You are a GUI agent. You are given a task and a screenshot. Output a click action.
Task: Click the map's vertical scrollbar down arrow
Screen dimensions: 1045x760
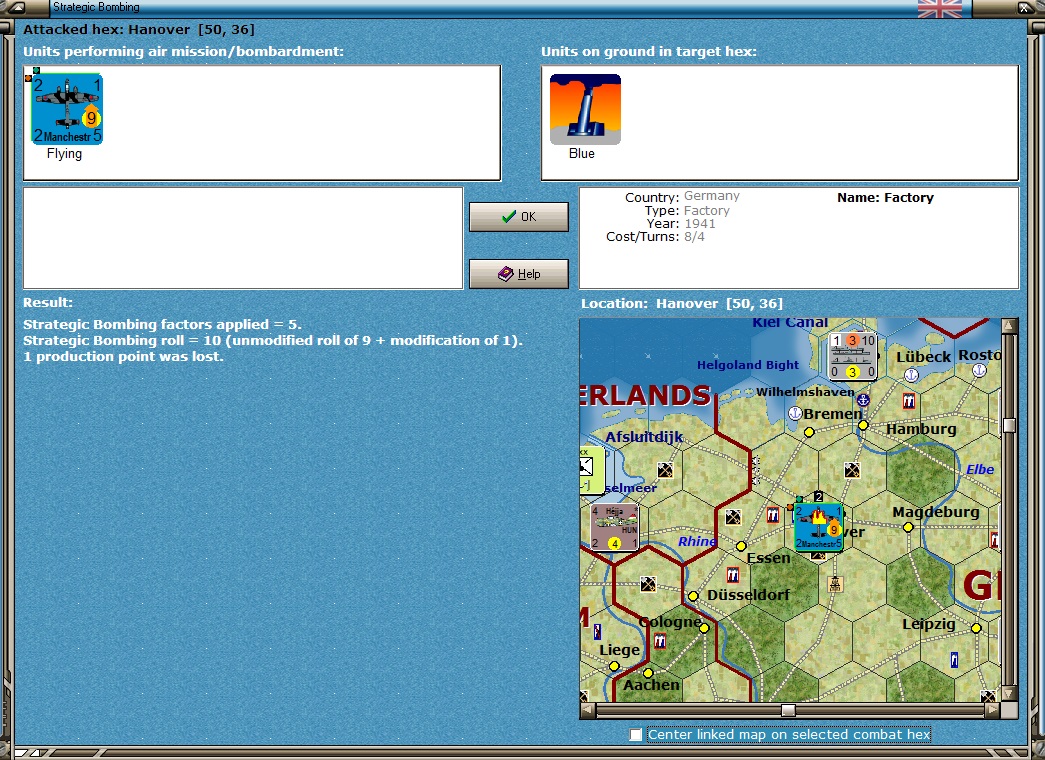[x=1009, y=694]
